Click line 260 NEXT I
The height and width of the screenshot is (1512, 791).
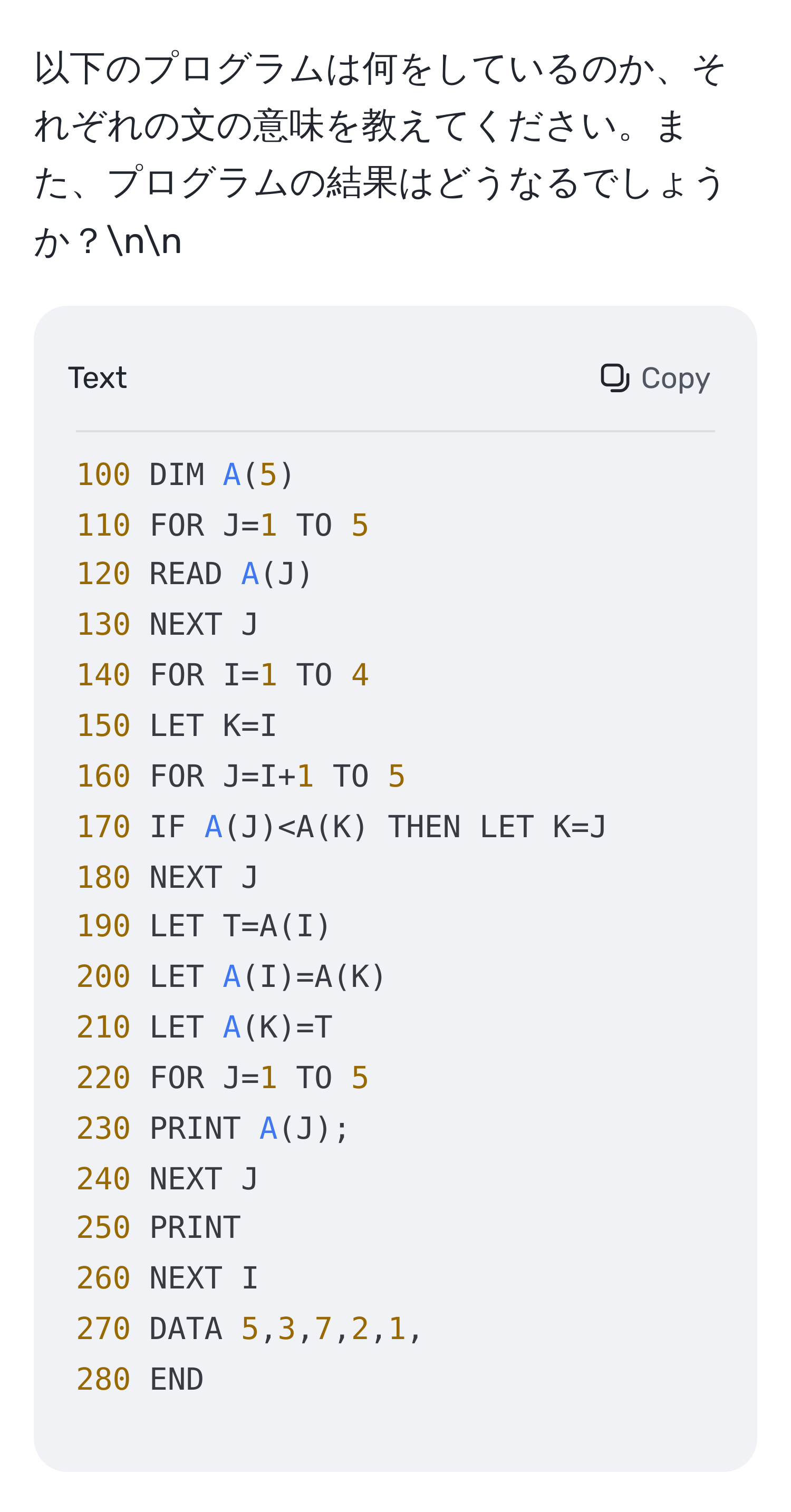(x=167, y=1278)
